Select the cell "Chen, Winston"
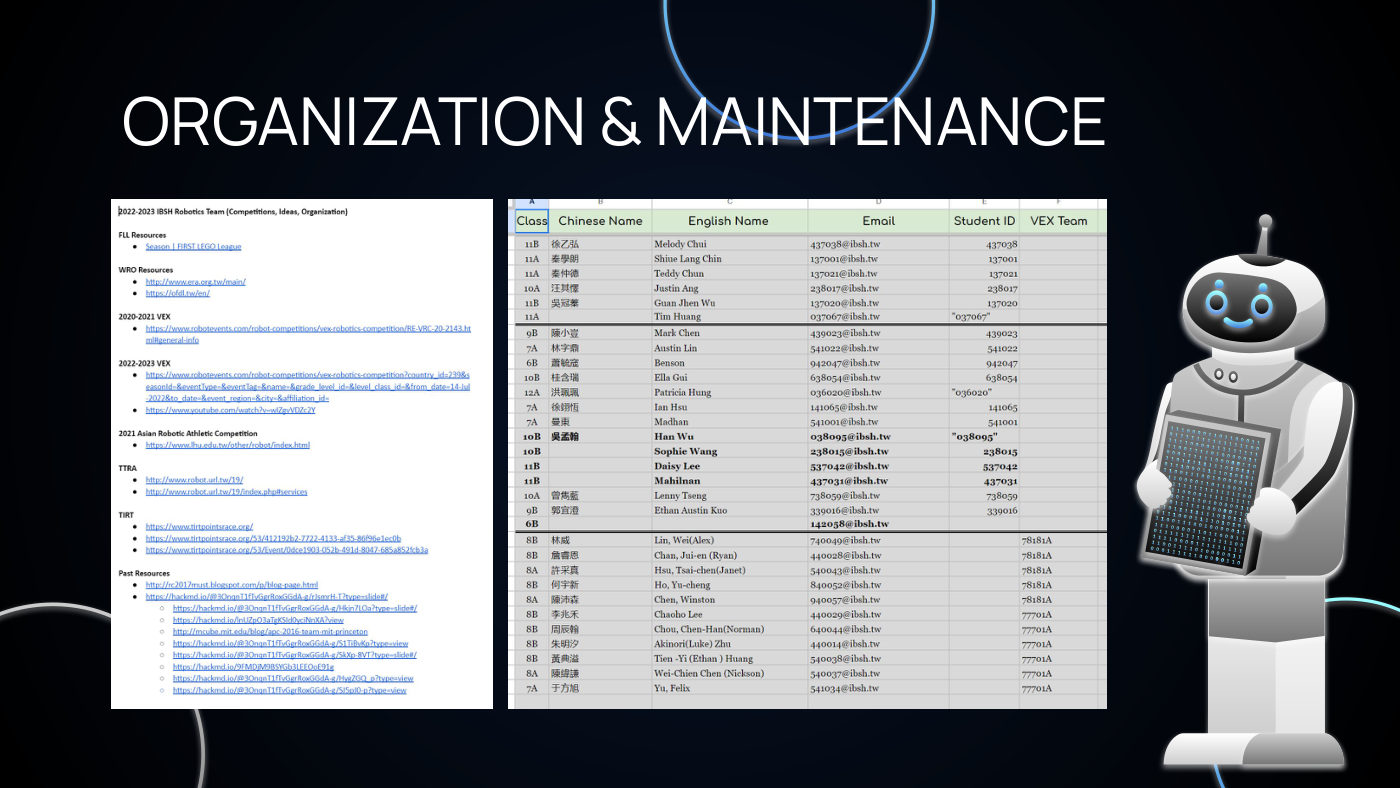The width and height of the screenshot is (1400, 788). (x=729, y=600)
